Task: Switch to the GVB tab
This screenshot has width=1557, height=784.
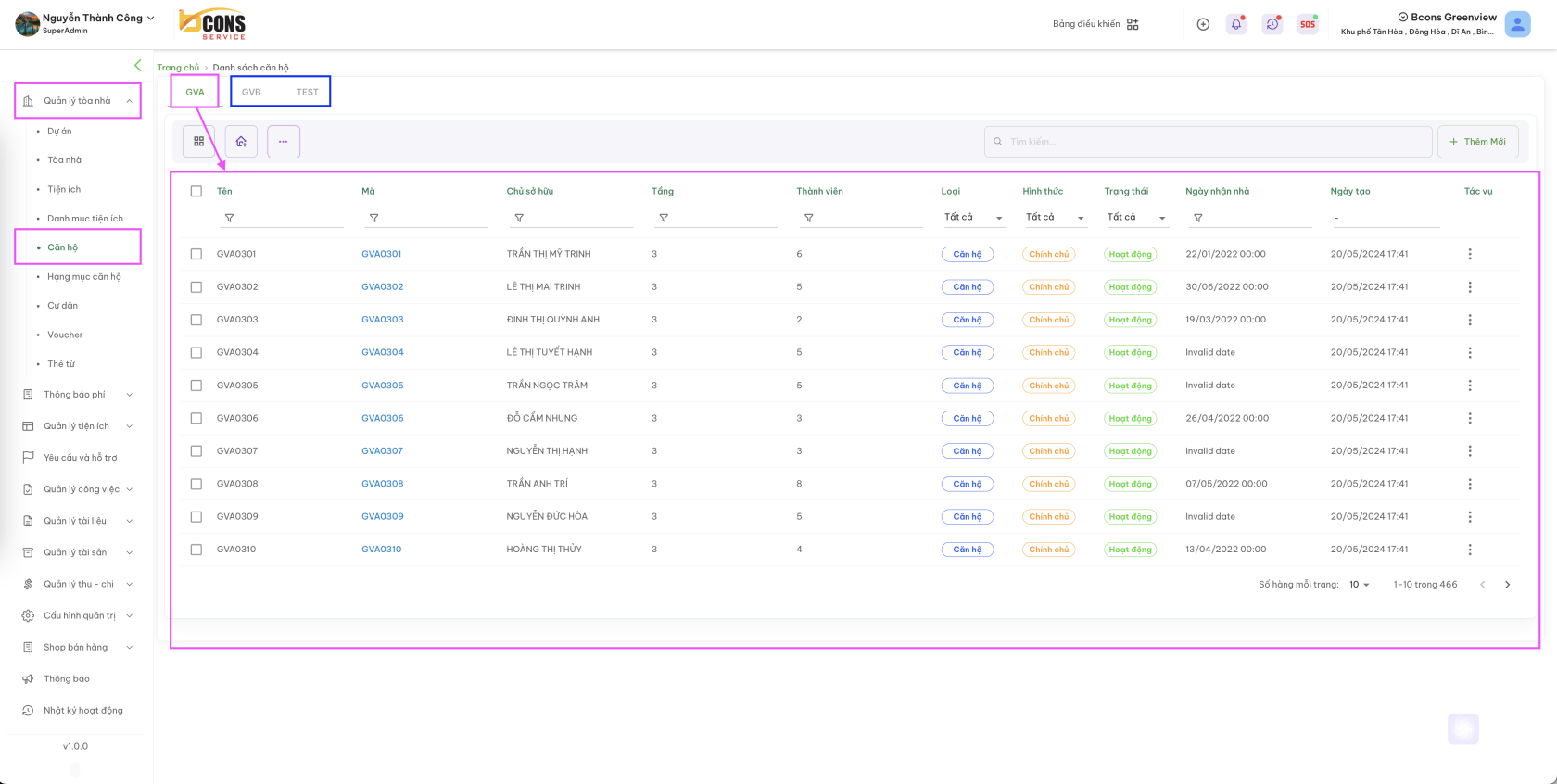Action: click(x=251, y=92)
